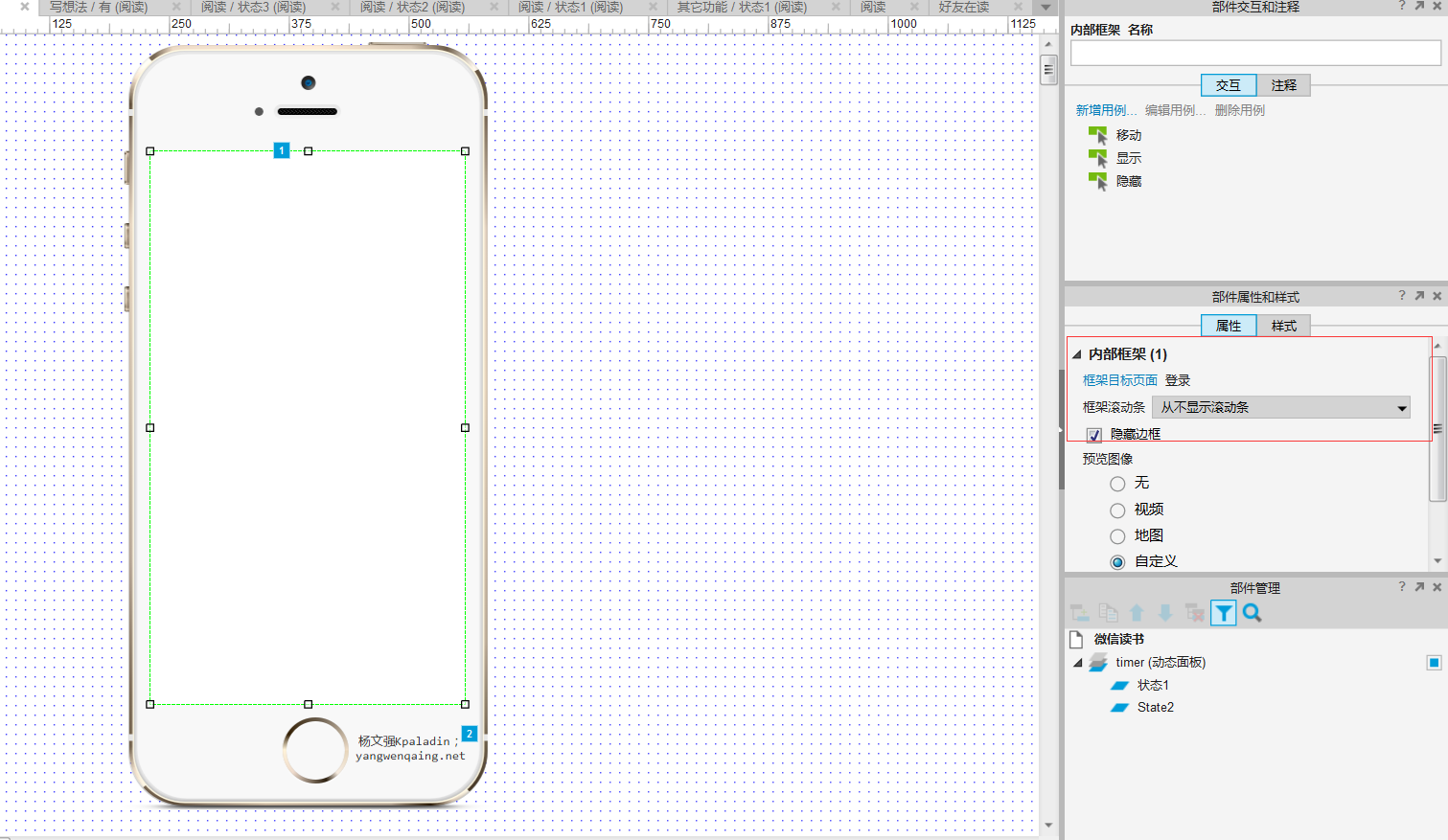Click footnote marker 1 on the inline frame
The image size is (1448, 840).
click(282, 150)
